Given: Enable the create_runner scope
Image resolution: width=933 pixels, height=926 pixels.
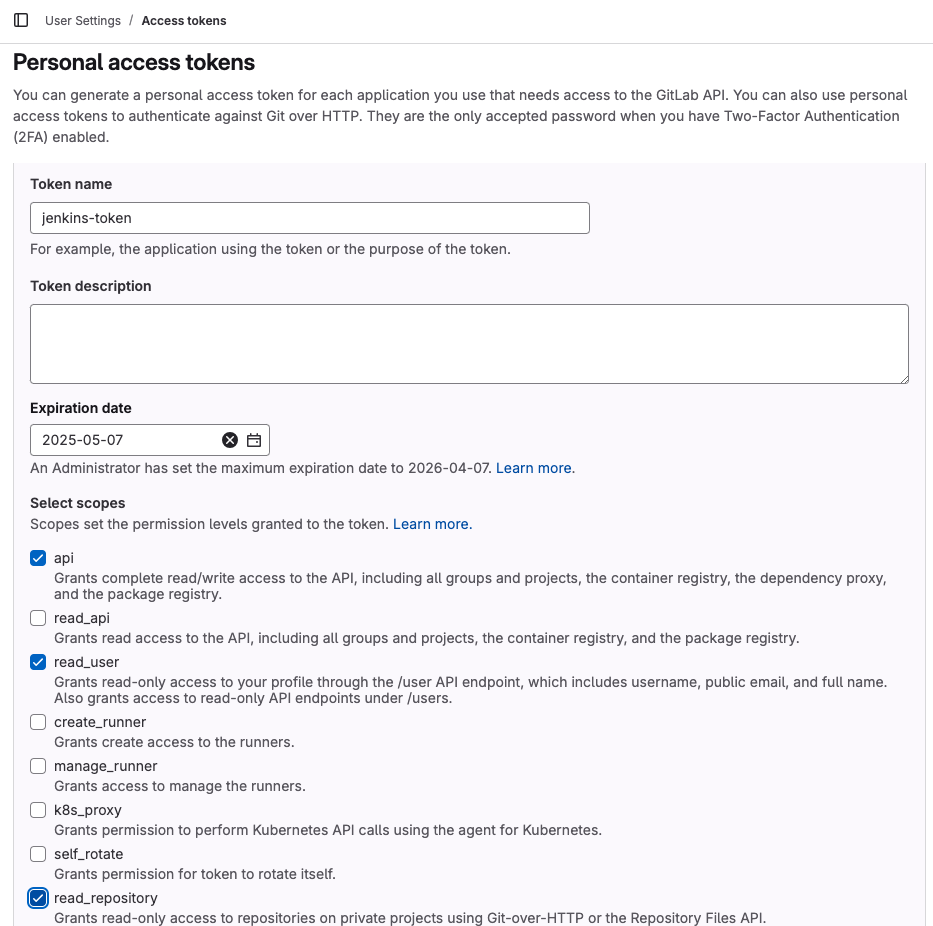Looking at the screenshot, I should (38, 722).
